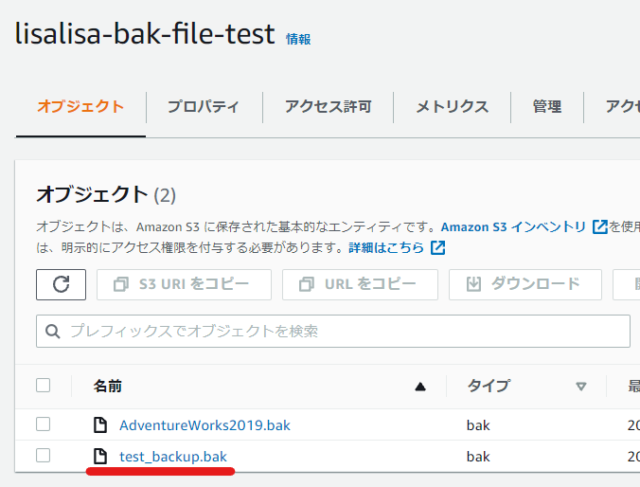Click the search magnifier icon in prefix field
The height and width of the screenshot is (487, 640).
click(53, 331)
